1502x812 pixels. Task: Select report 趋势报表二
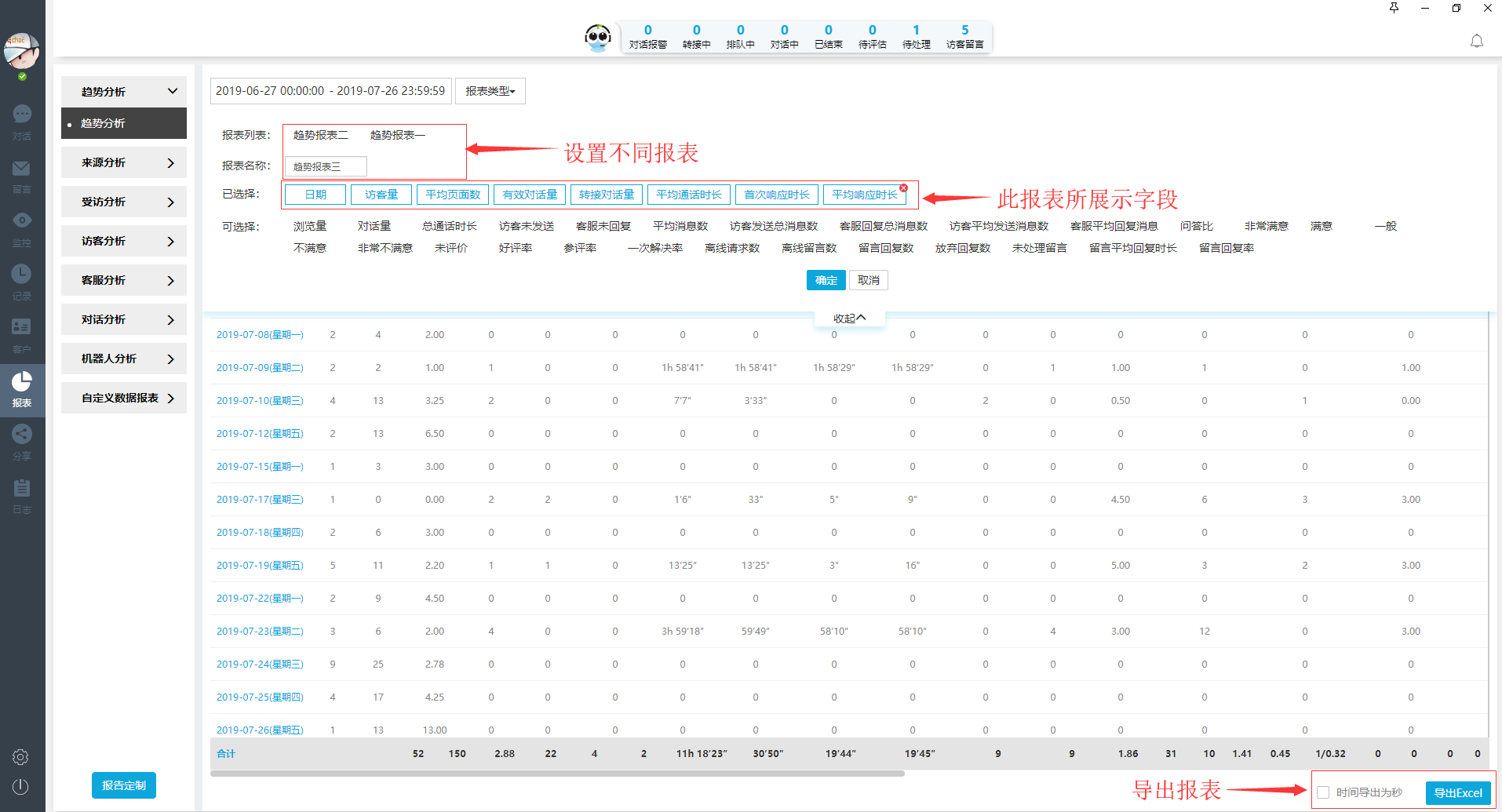(321, 135)
